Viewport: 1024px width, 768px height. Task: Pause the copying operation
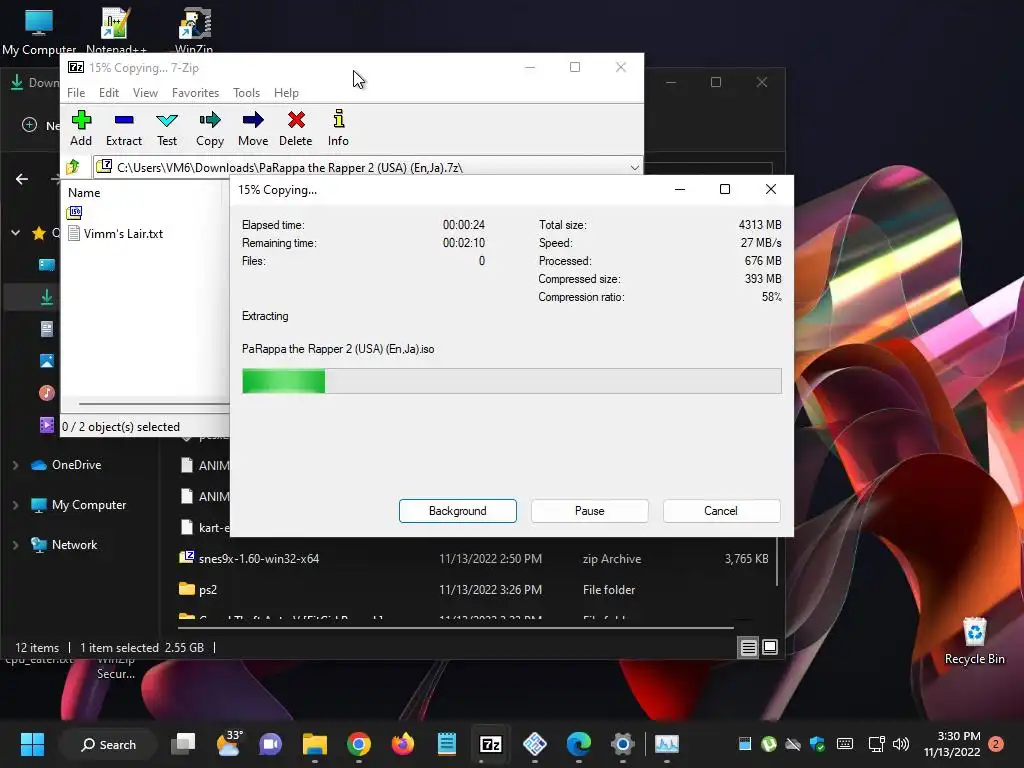pyautogui.click(x=590, y=511)
